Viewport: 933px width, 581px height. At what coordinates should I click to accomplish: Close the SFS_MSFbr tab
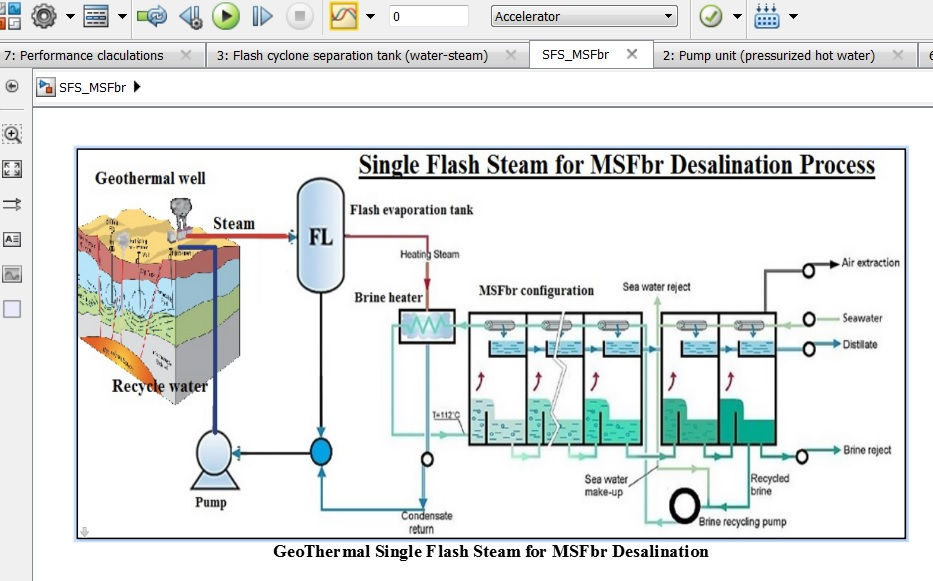[632, 54]
